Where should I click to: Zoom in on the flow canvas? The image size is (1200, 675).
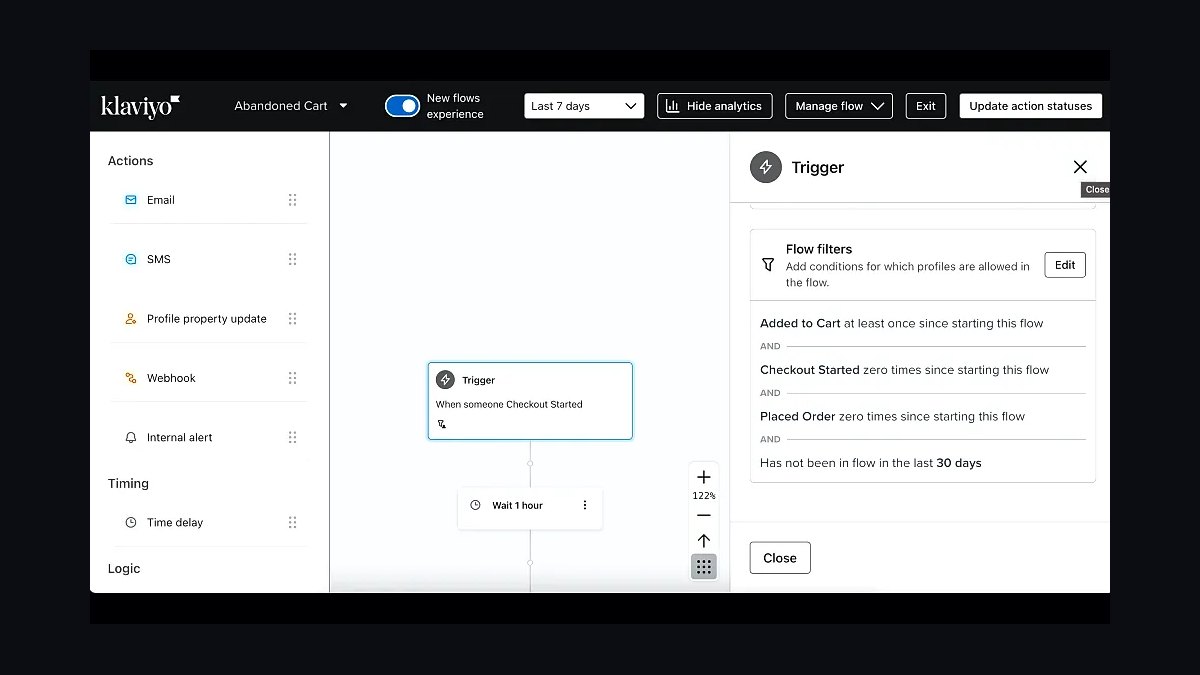point(704,477)
